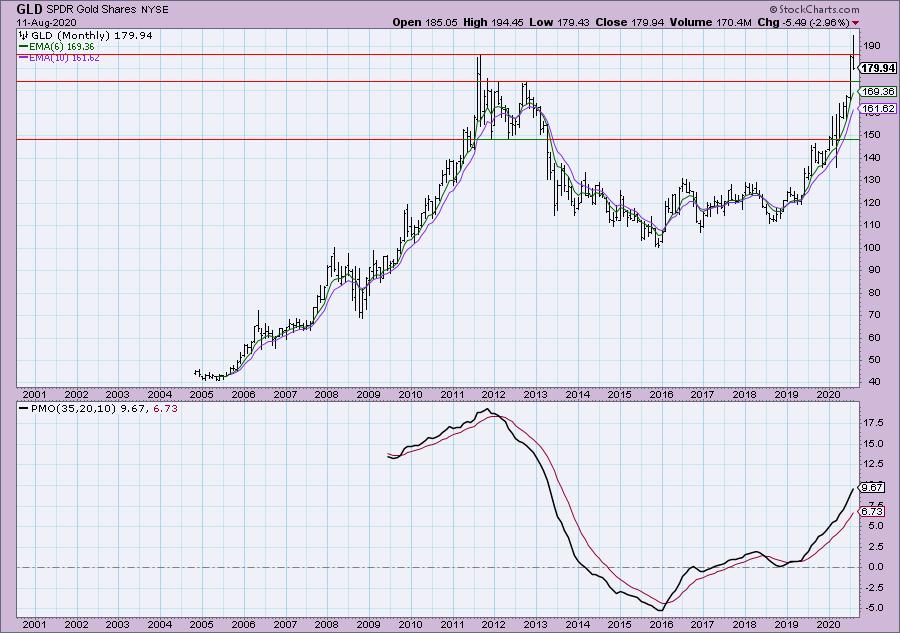The height and width of the screenshot is (633, 900).
Task: Click the 2005 label on price chart axis
Action: point(201,395)
